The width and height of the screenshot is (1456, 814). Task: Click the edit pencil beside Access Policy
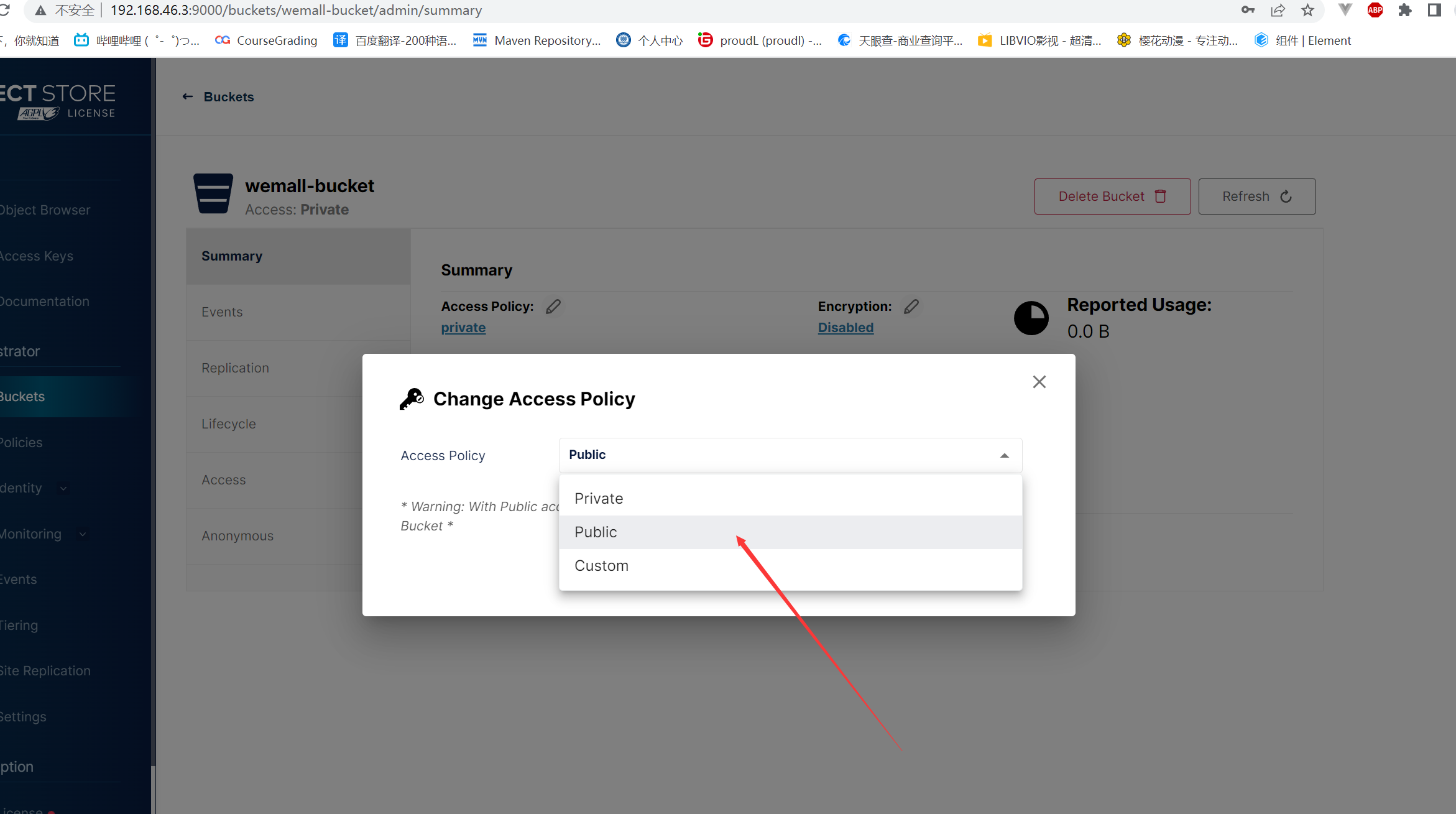pyautogui.click(x=553, y=307)
